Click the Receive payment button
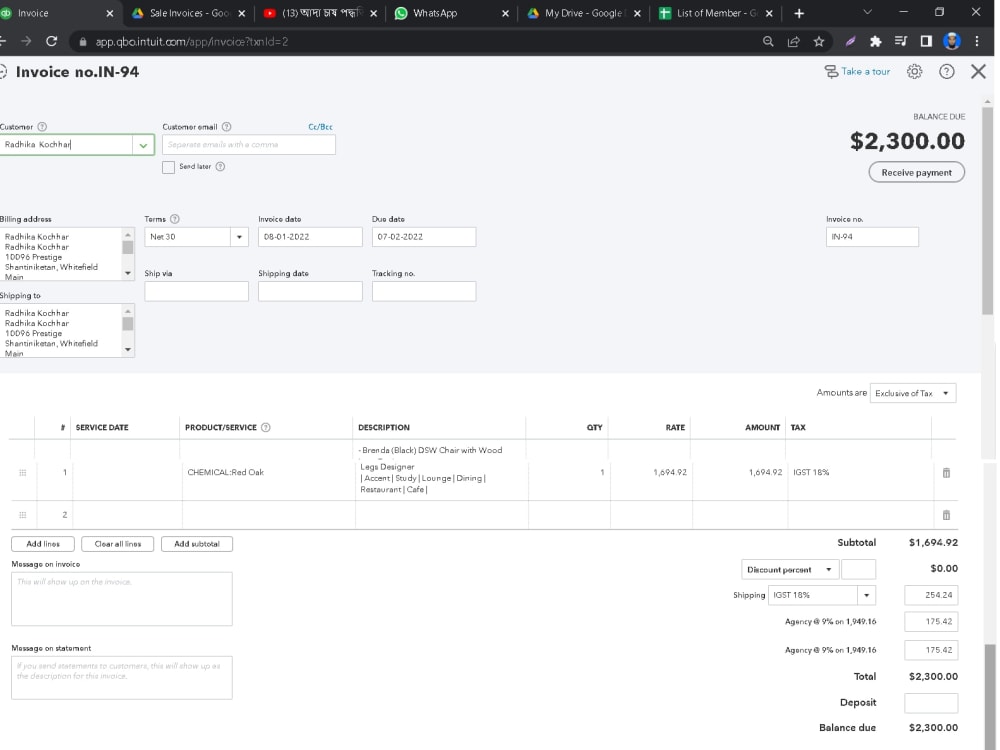 [915, 172]
